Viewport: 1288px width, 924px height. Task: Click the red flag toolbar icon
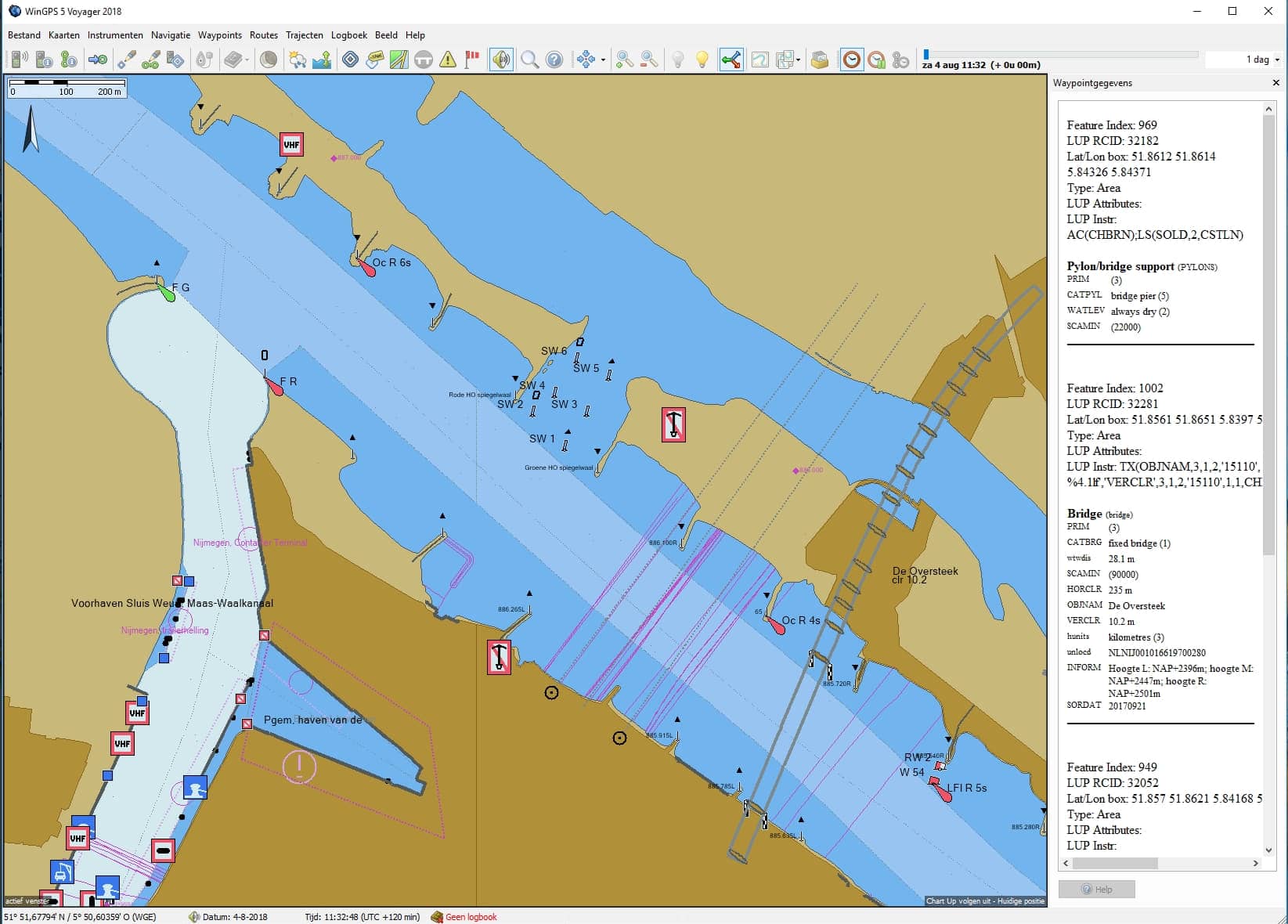(472, 60)
